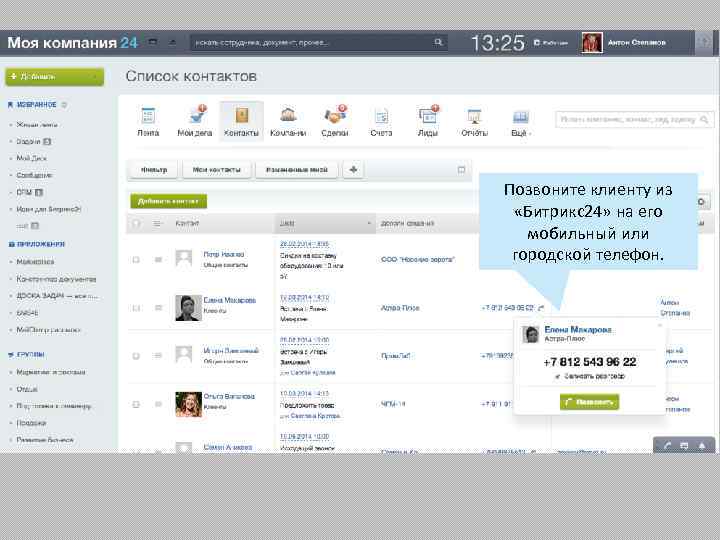Open the actions menu for Ольга Ваганова's row

(x=158, y=404)
